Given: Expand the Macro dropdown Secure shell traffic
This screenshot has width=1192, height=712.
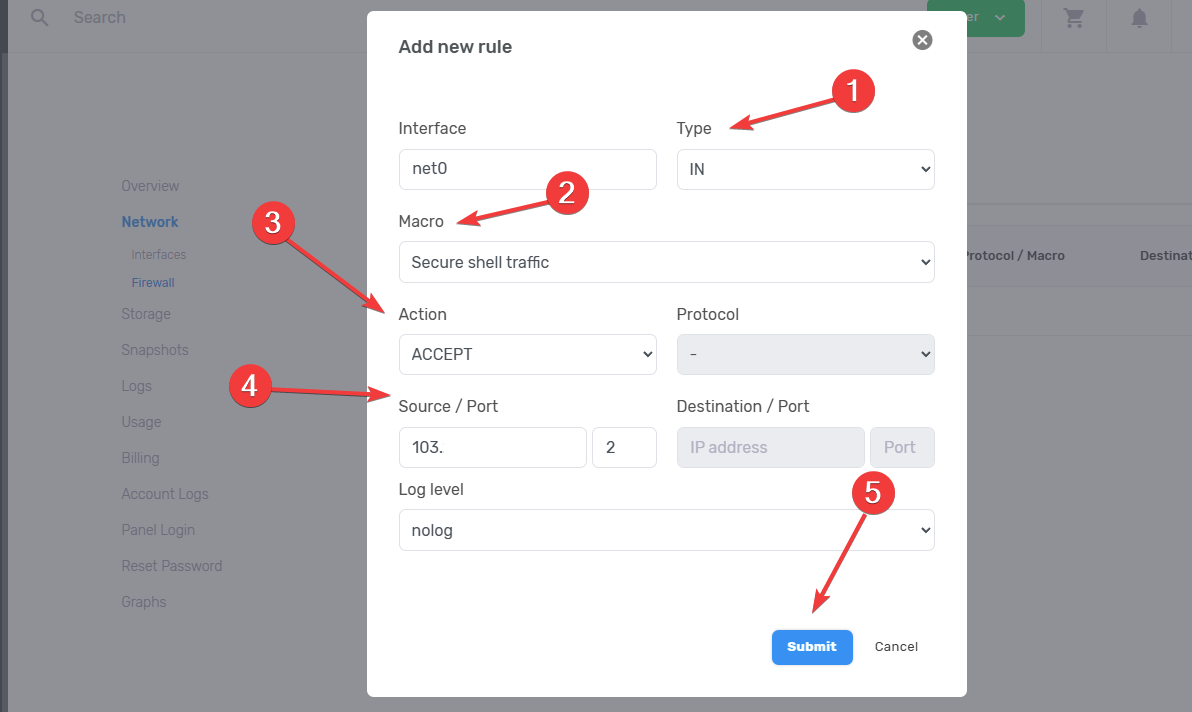Looking at the screenshot, I should tap(666, 262).
